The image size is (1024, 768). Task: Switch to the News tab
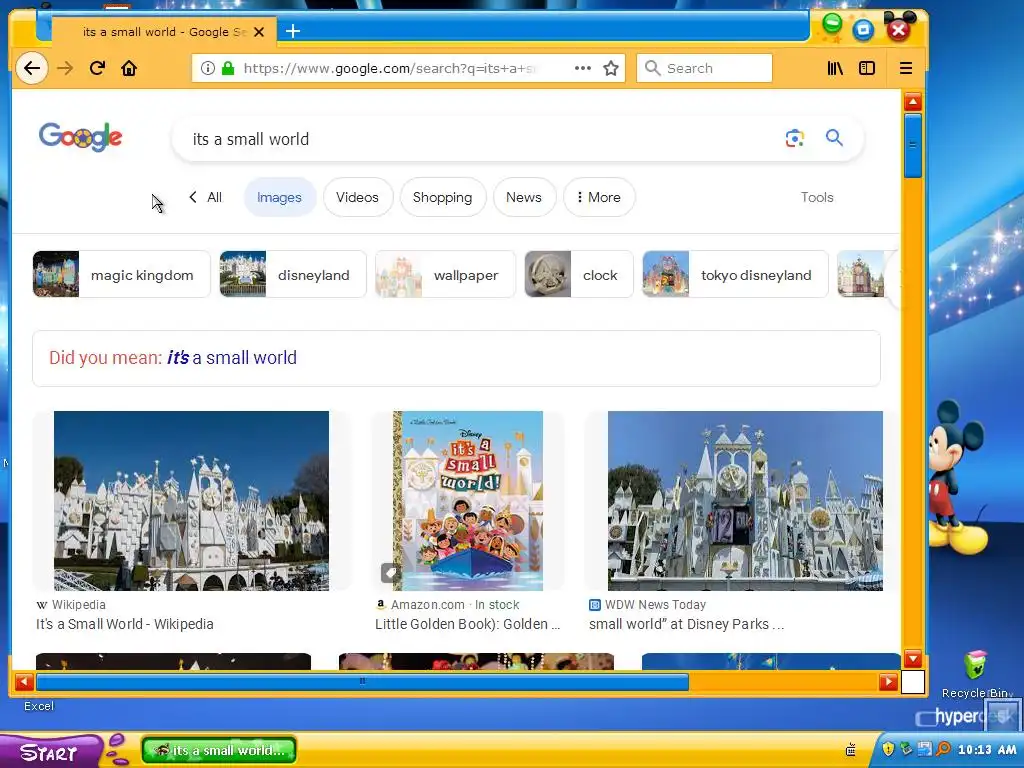[524, 197]
